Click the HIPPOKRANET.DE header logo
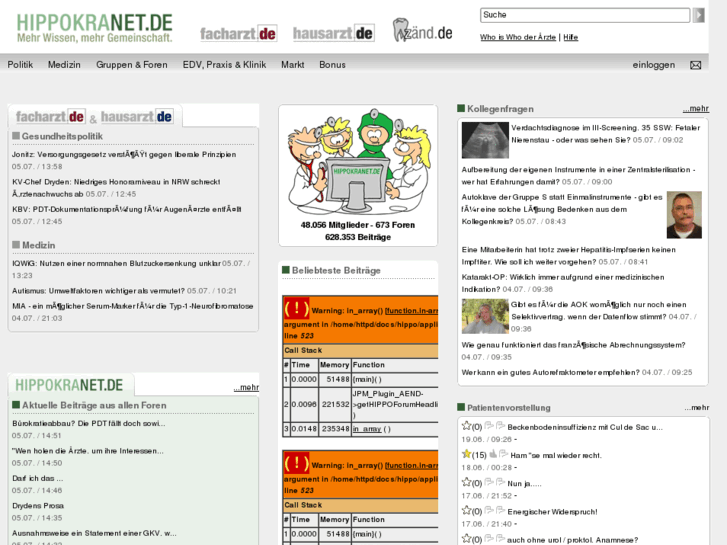The height and width of the screenshot is (545, 727). pyautogui.click(x=94, y=28)
